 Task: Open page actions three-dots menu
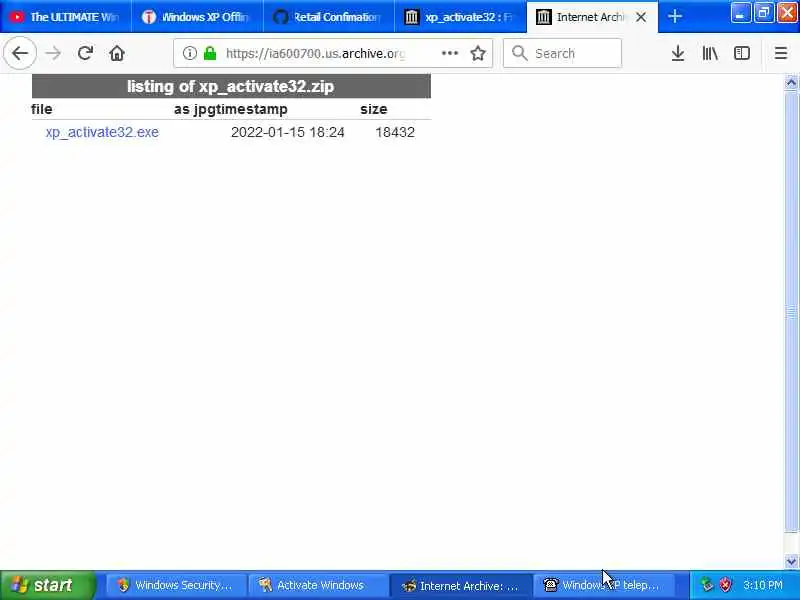(449, 53)
